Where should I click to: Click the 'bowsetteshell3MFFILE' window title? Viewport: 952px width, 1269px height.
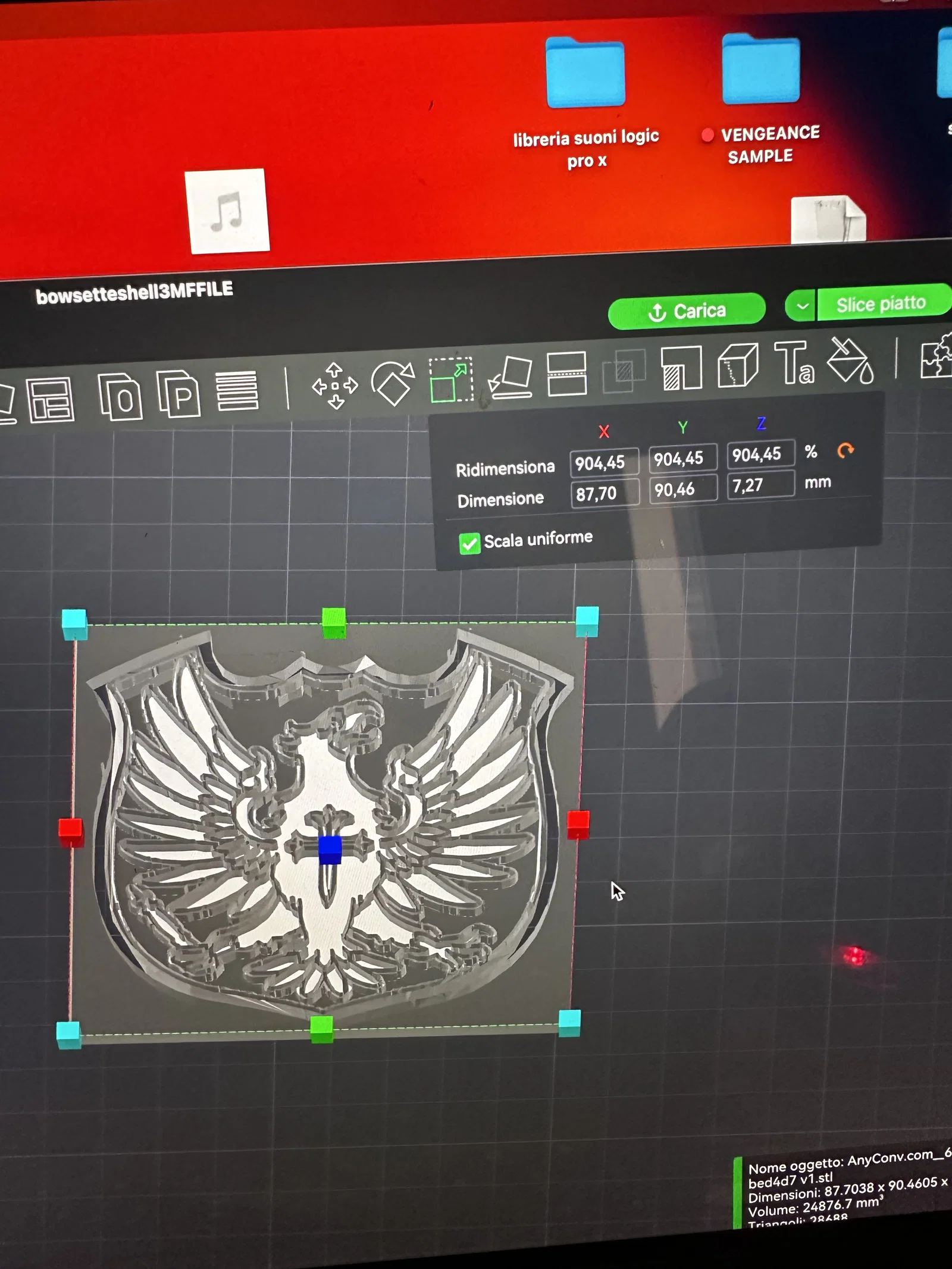click(134, 293)
